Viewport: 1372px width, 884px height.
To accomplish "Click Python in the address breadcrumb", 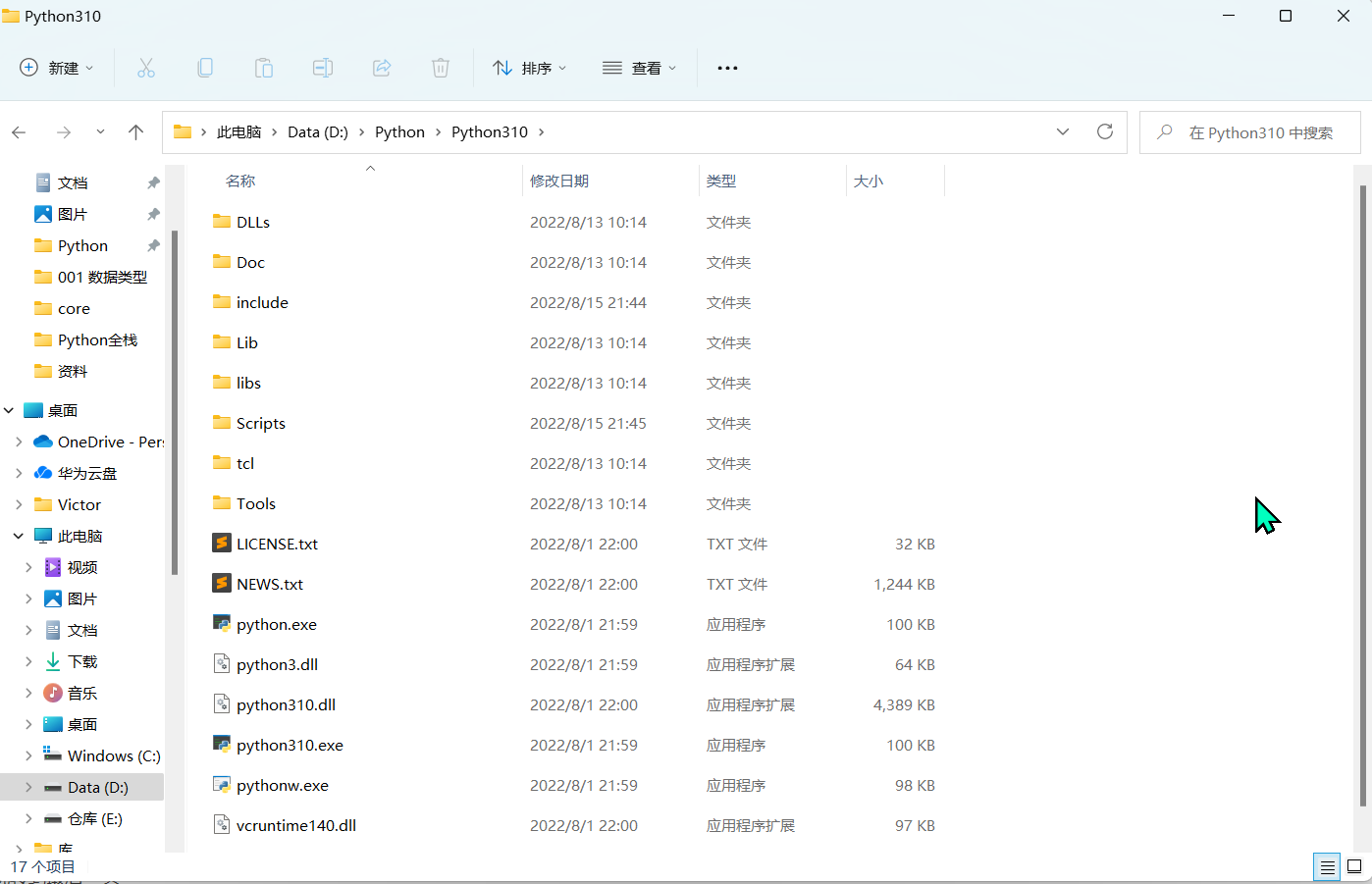I will (x=399, y=131).
